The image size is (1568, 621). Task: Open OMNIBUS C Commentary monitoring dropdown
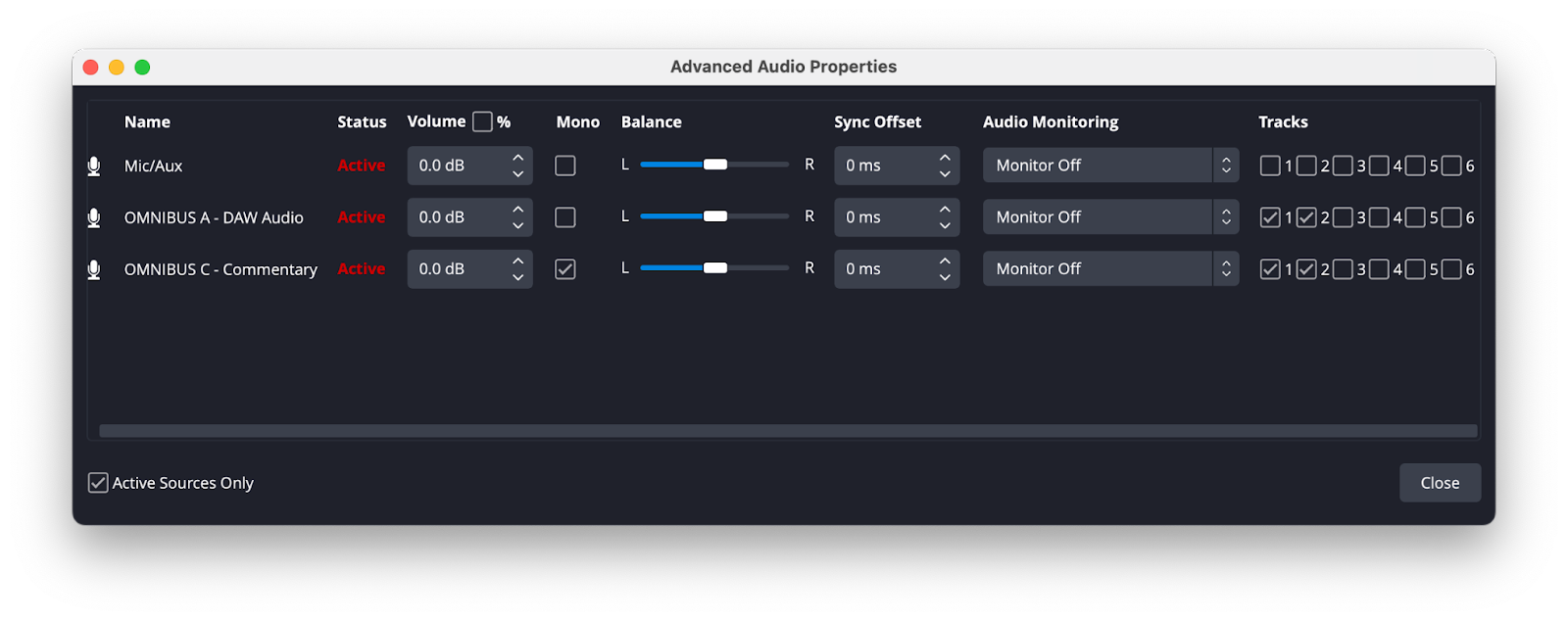pos(1110,269)
